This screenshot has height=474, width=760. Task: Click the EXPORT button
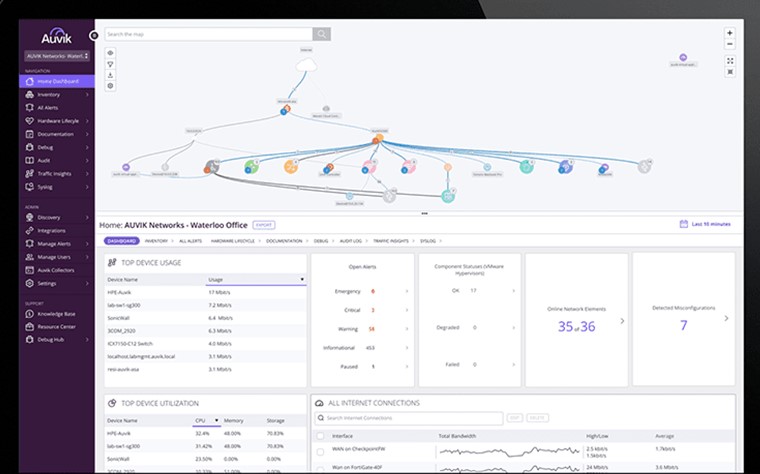click(264, 225)
